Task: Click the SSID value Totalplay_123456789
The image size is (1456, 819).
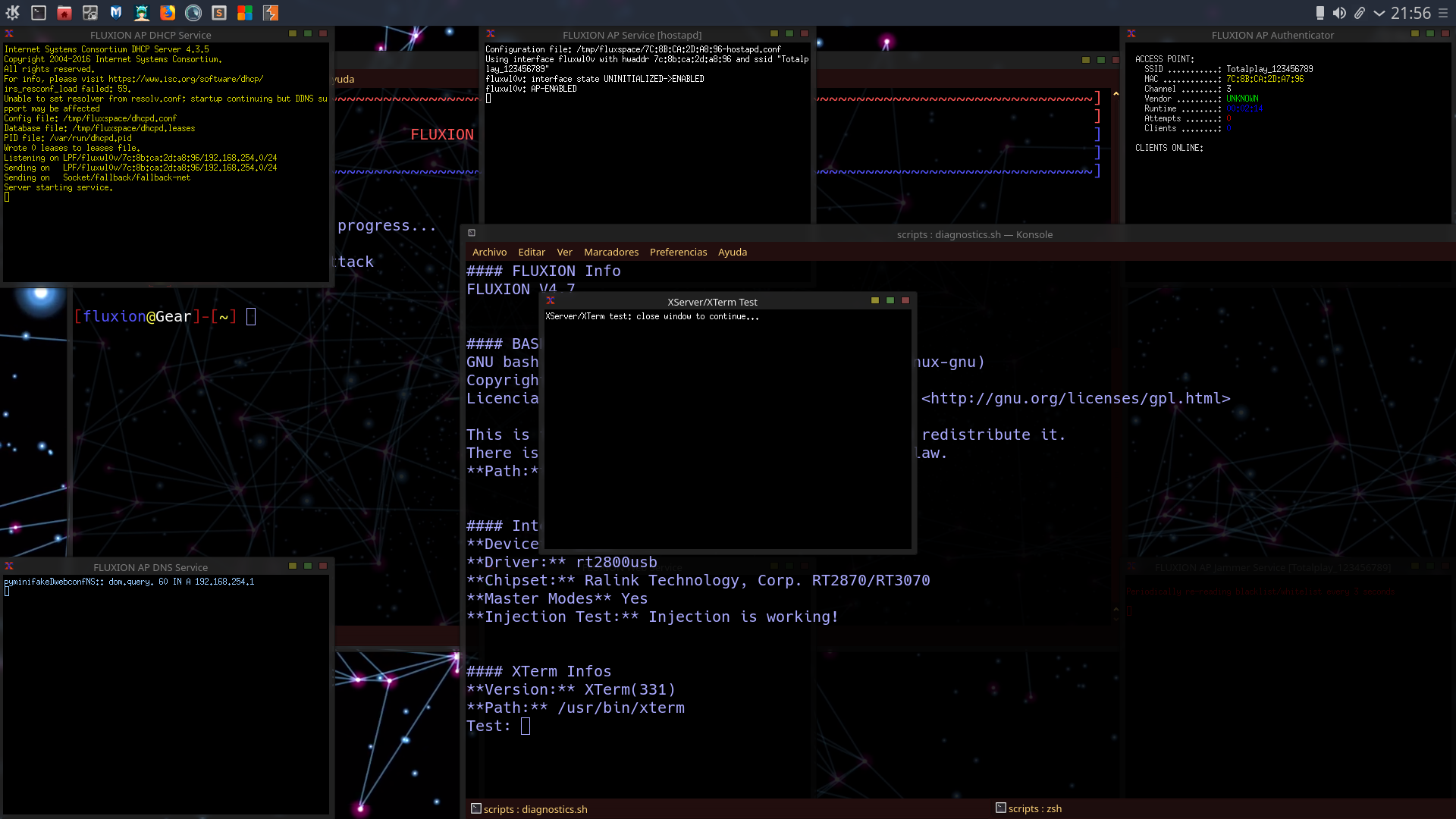Action: (x=1269, y=69)
